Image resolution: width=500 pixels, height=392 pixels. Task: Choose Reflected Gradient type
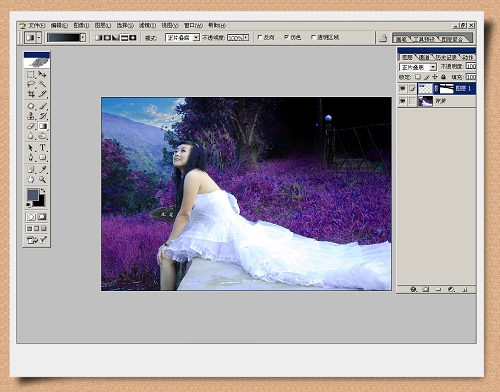click(124, 38)
